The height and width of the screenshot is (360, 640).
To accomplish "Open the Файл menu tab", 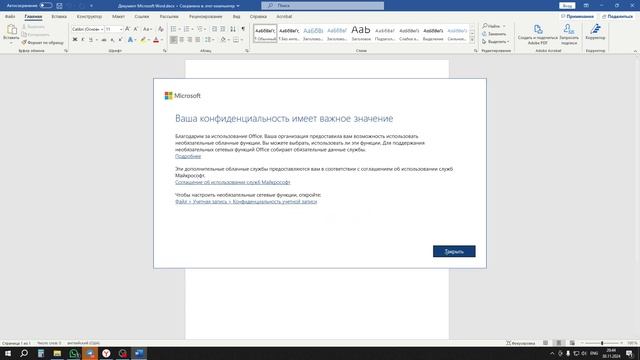I will 10,17.
